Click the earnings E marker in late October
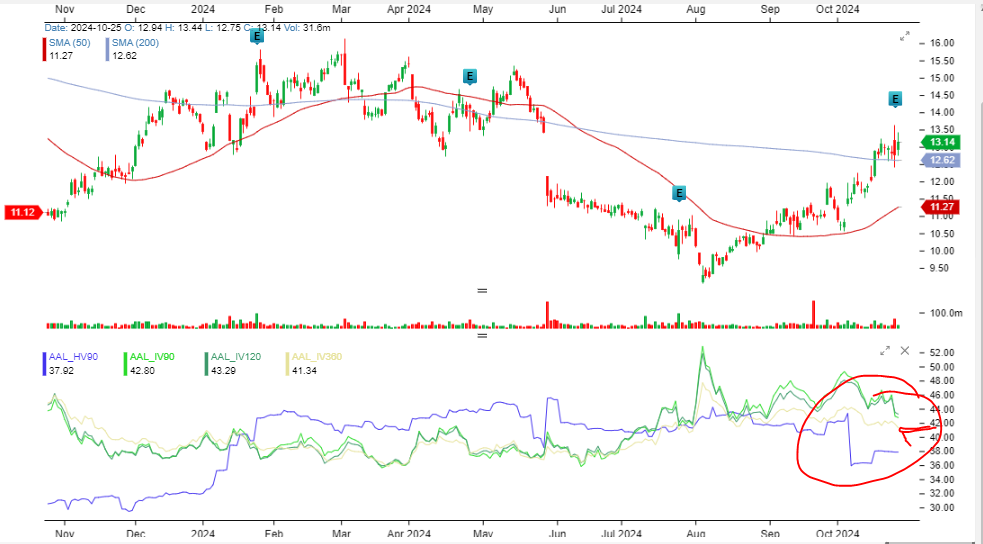 pos(895,99)
